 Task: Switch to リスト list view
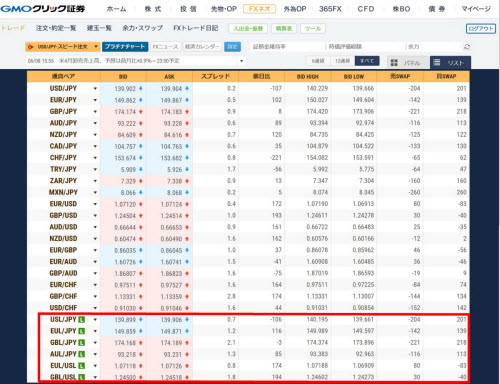tap(450, 62)
